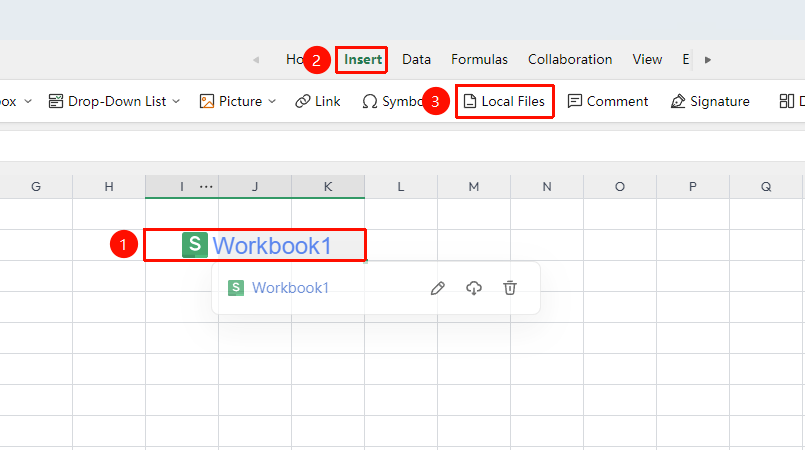This screenshot has width=805, height=450.
Task: Click the Signature pen icon
Action: (x=678, y=102)
